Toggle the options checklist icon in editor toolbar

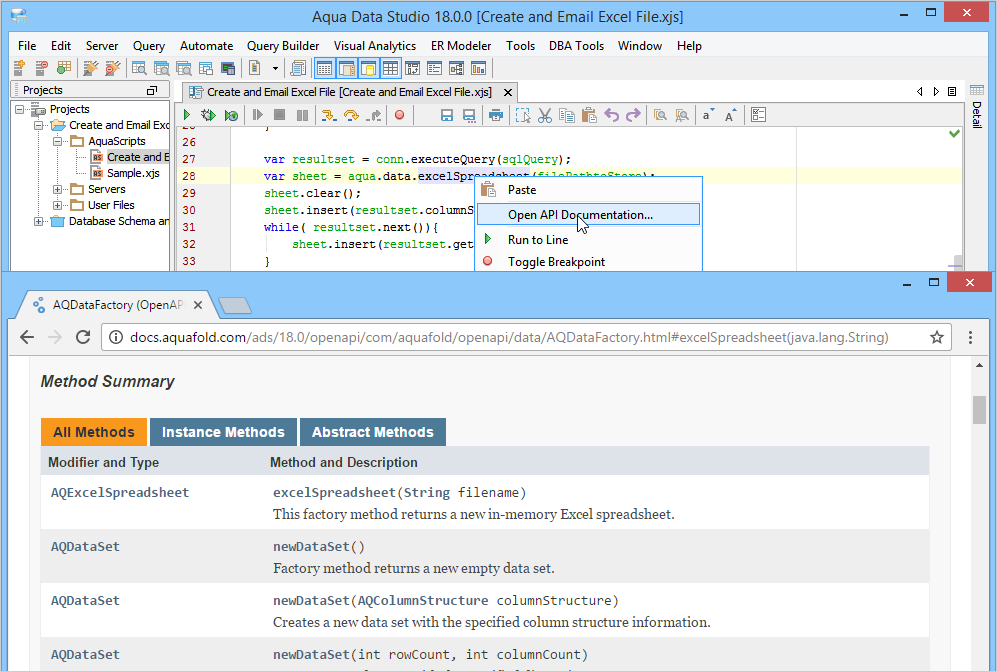tap(759, 115)
